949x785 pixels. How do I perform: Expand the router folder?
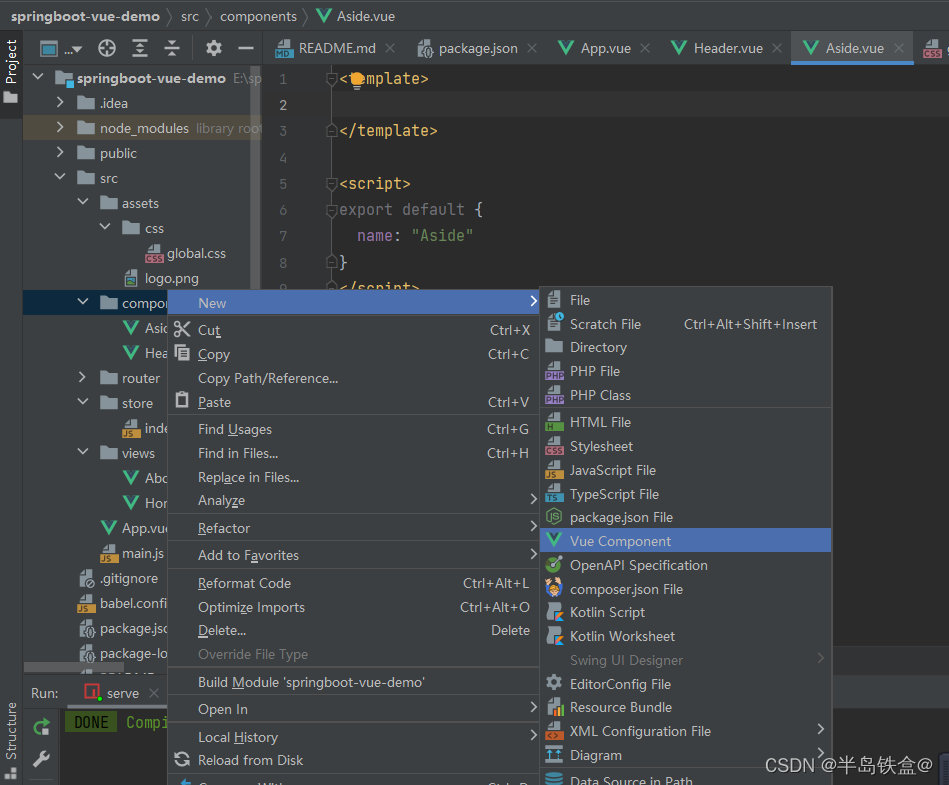(x=83, y=377)
